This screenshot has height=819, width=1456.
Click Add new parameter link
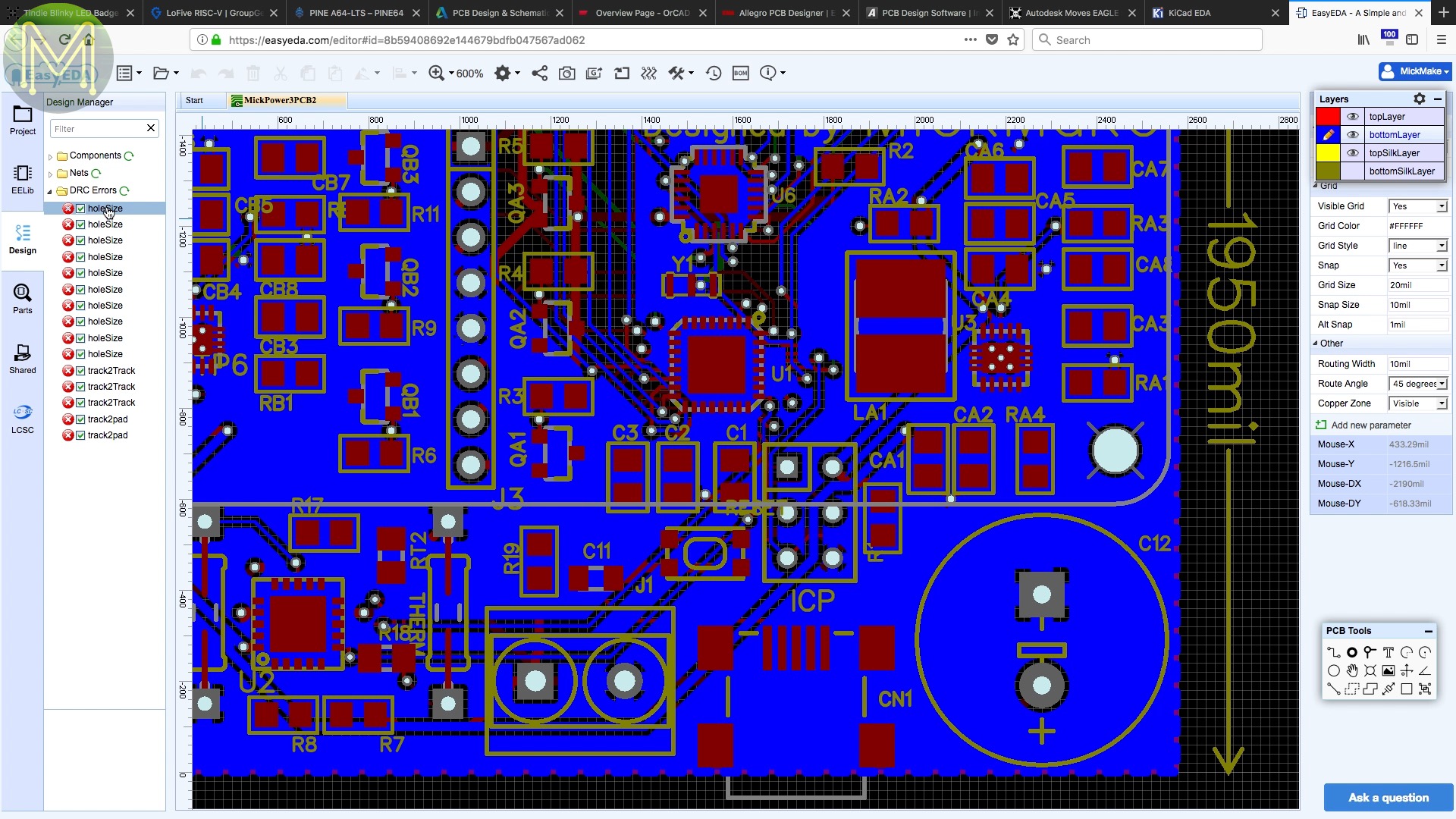(1370, 425)
